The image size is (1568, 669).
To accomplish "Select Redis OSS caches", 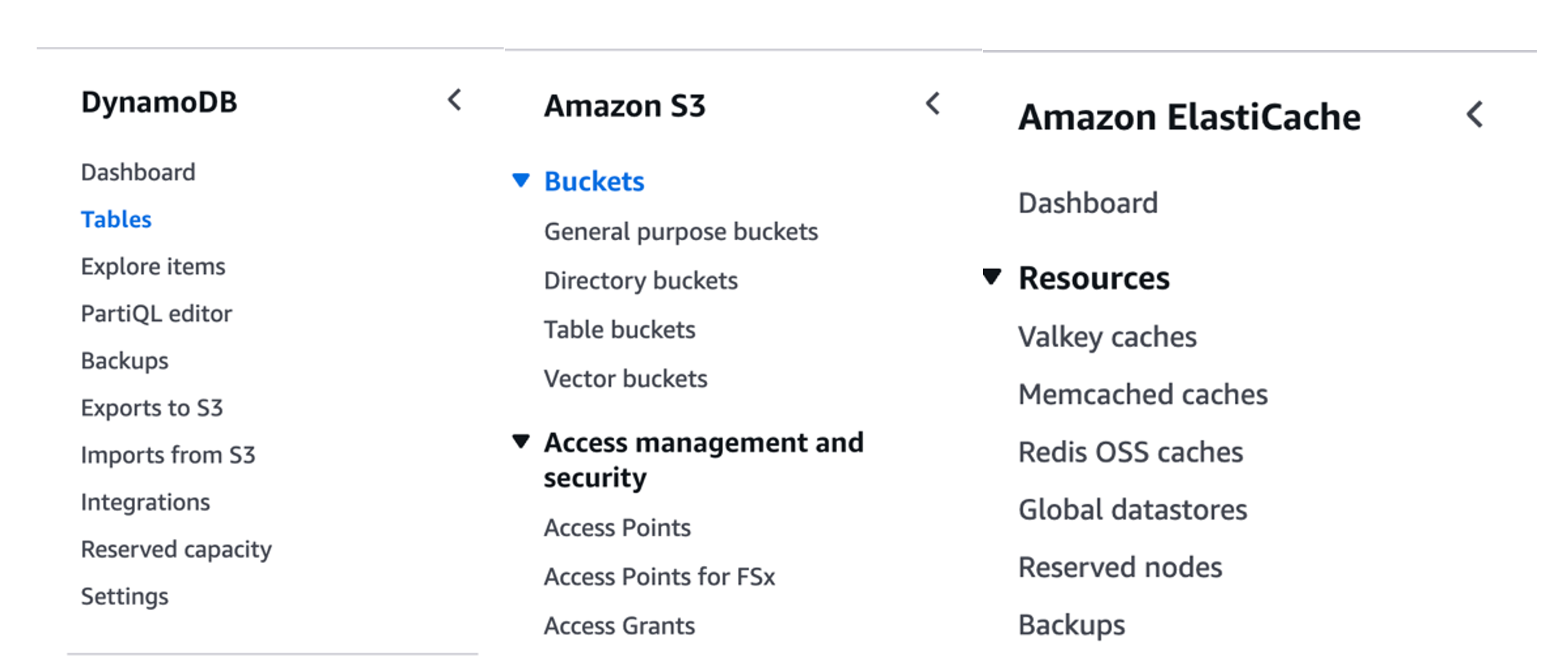I will tap(1130, 453).
